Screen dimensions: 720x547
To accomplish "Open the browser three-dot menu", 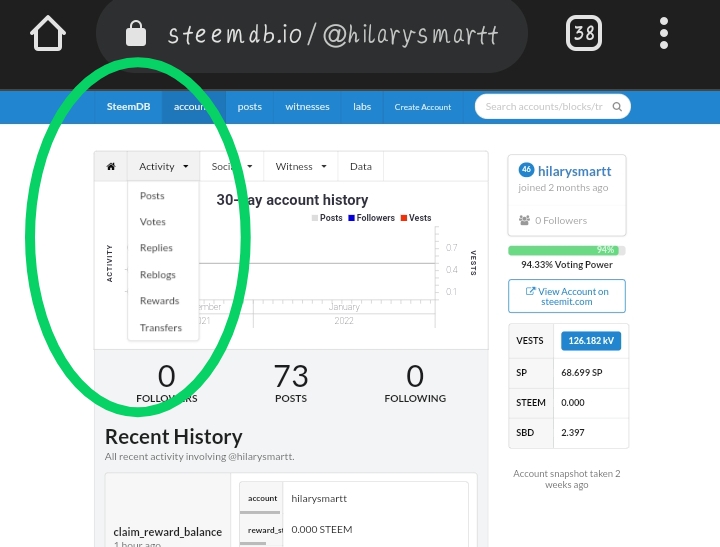I will (x=664, y=33).
